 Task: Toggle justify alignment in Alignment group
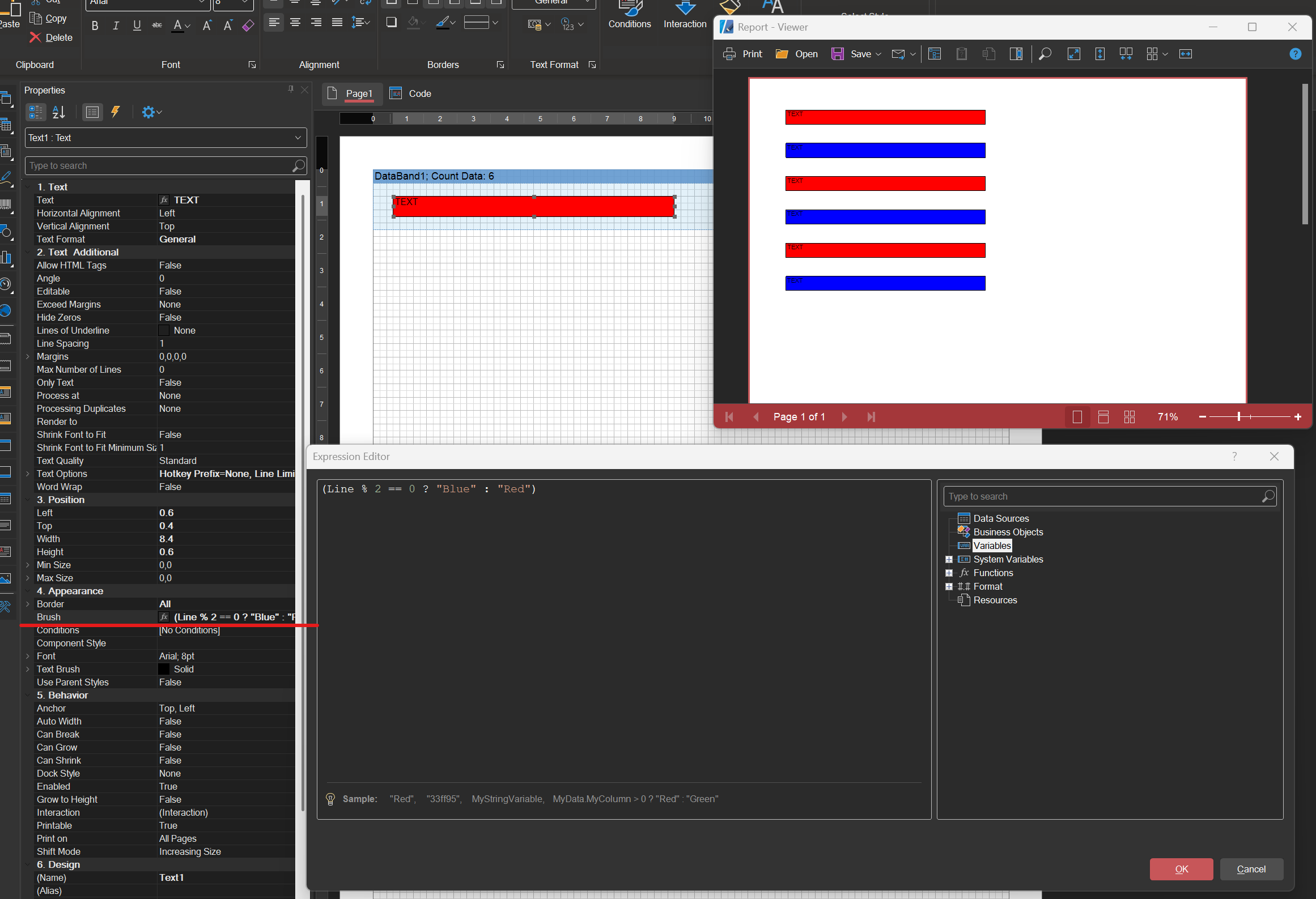[337, 23]
